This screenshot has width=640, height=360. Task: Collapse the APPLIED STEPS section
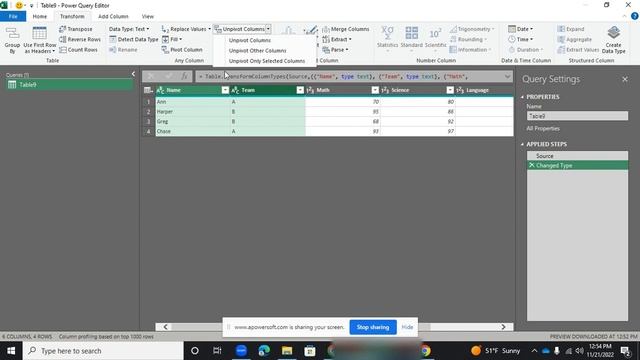click(x=522, y=144)
